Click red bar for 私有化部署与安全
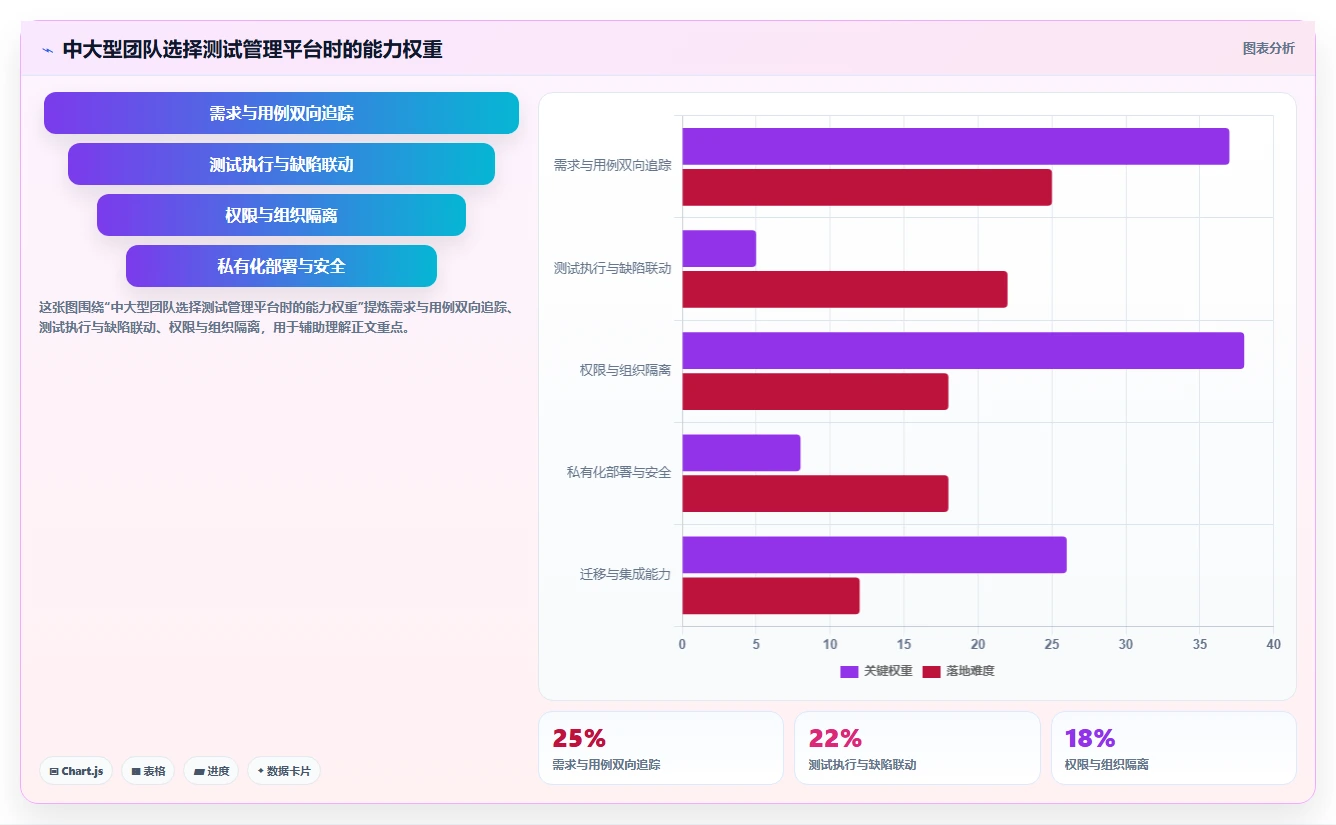The width and height of the screenshot is (1336, 825). (x=815, y=493)
